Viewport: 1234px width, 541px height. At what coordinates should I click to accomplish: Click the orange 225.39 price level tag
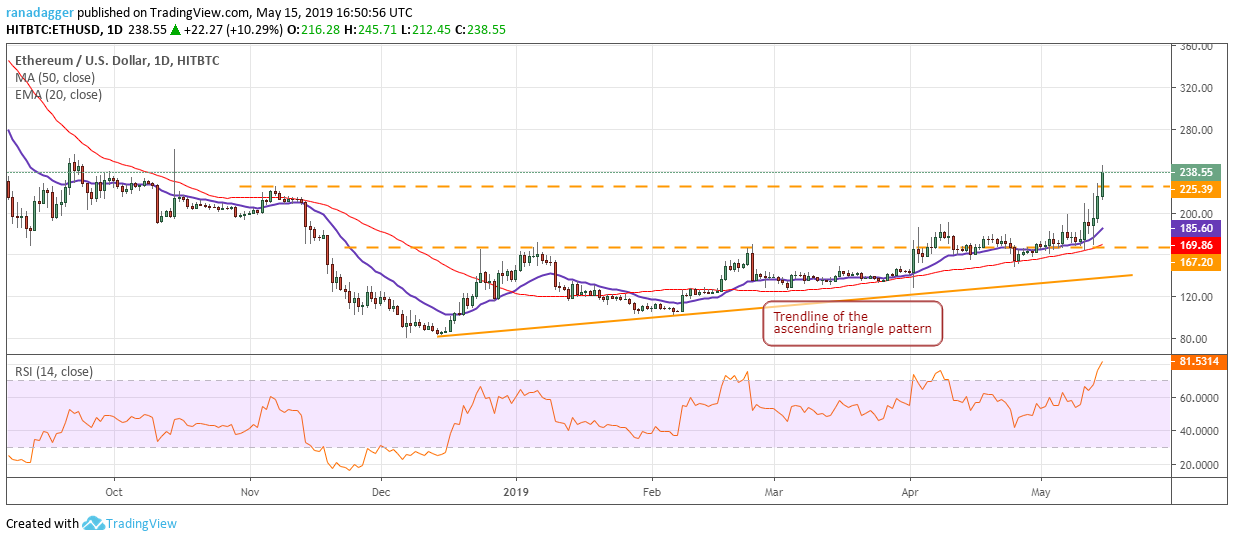[1196, 187]
